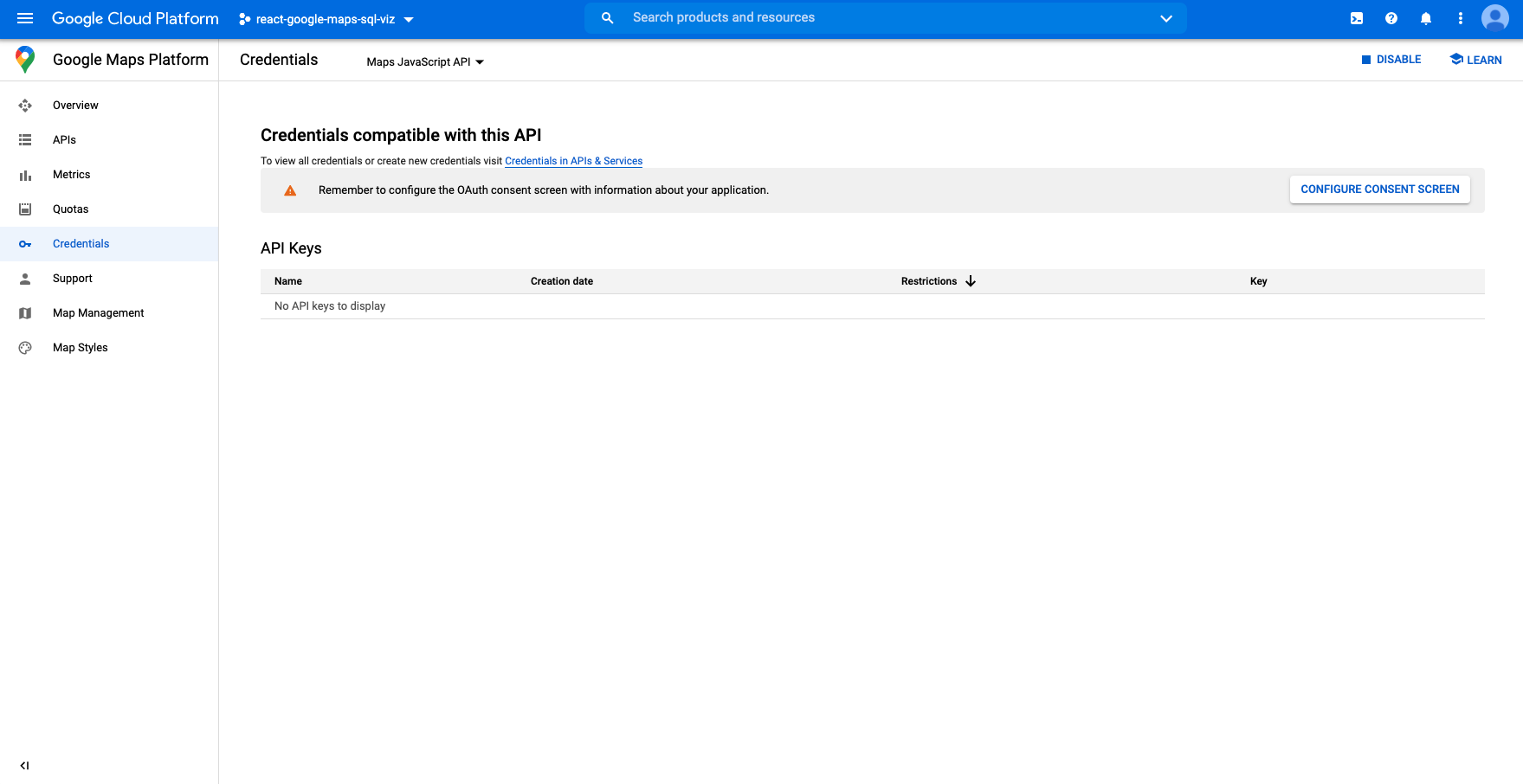The width and height of the screenshot is (1523, 784).
Task: Click the 'API Keys' section heading
Action: [291, 248]
